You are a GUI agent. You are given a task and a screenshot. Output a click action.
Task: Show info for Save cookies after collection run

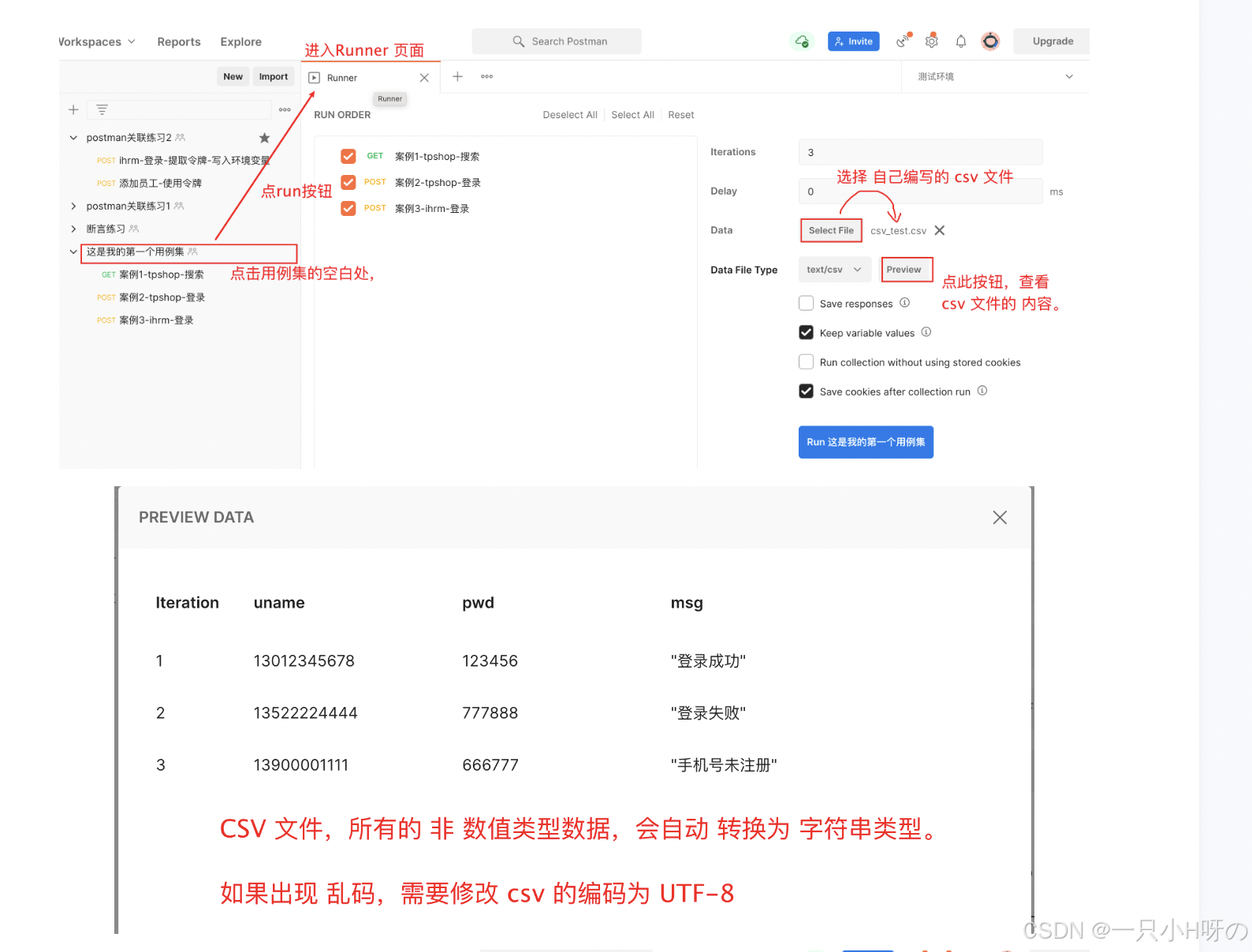click(982, 391)
